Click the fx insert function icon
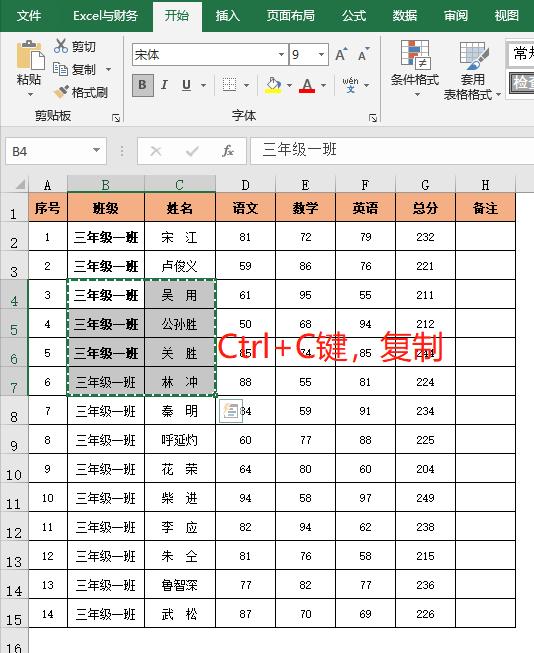The width and height of the screenshot is (534, 653). (228, 151)
